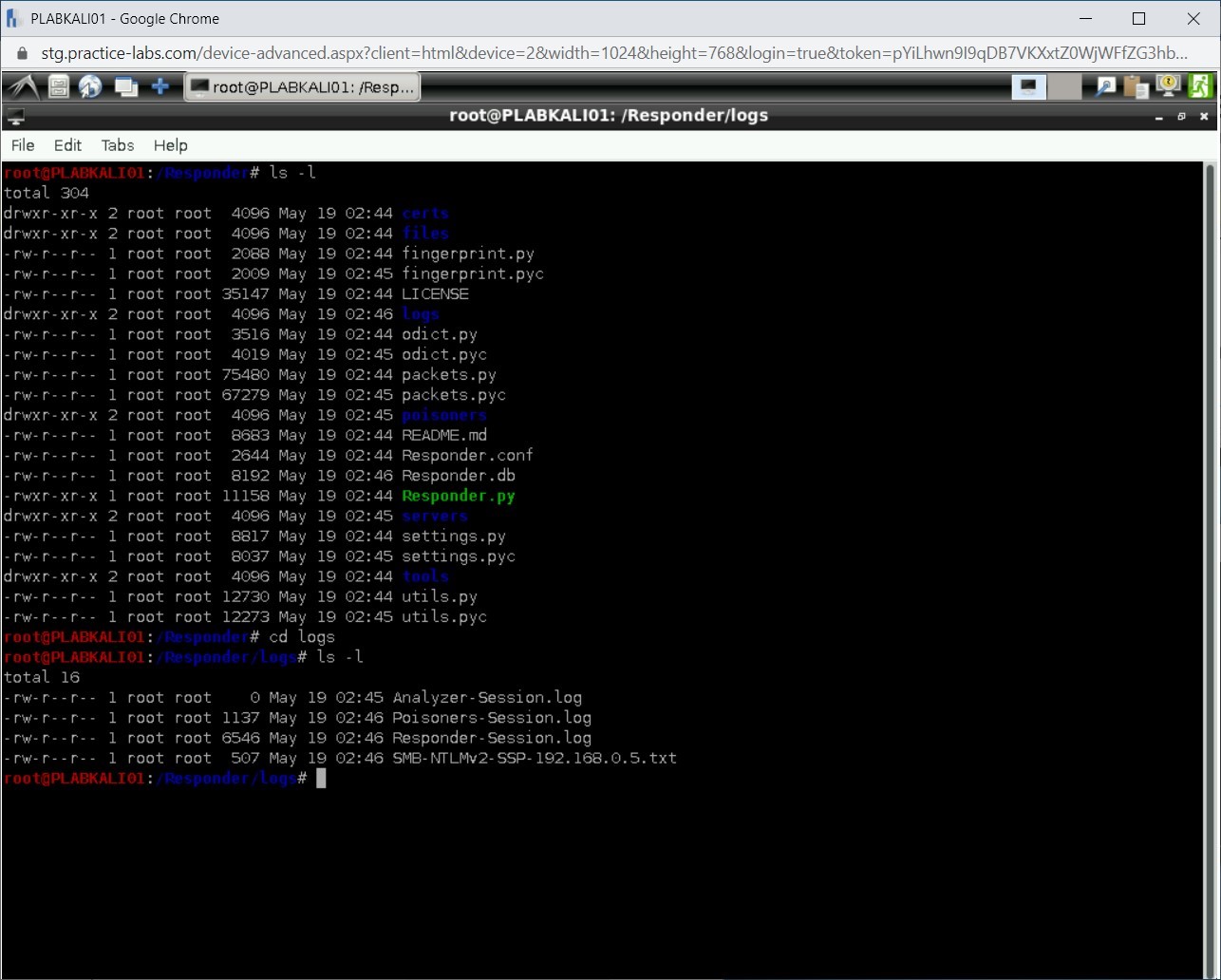Click the workspace switcher panel icon
Viewport: 1221px width, 980px height.
point(124,86)
